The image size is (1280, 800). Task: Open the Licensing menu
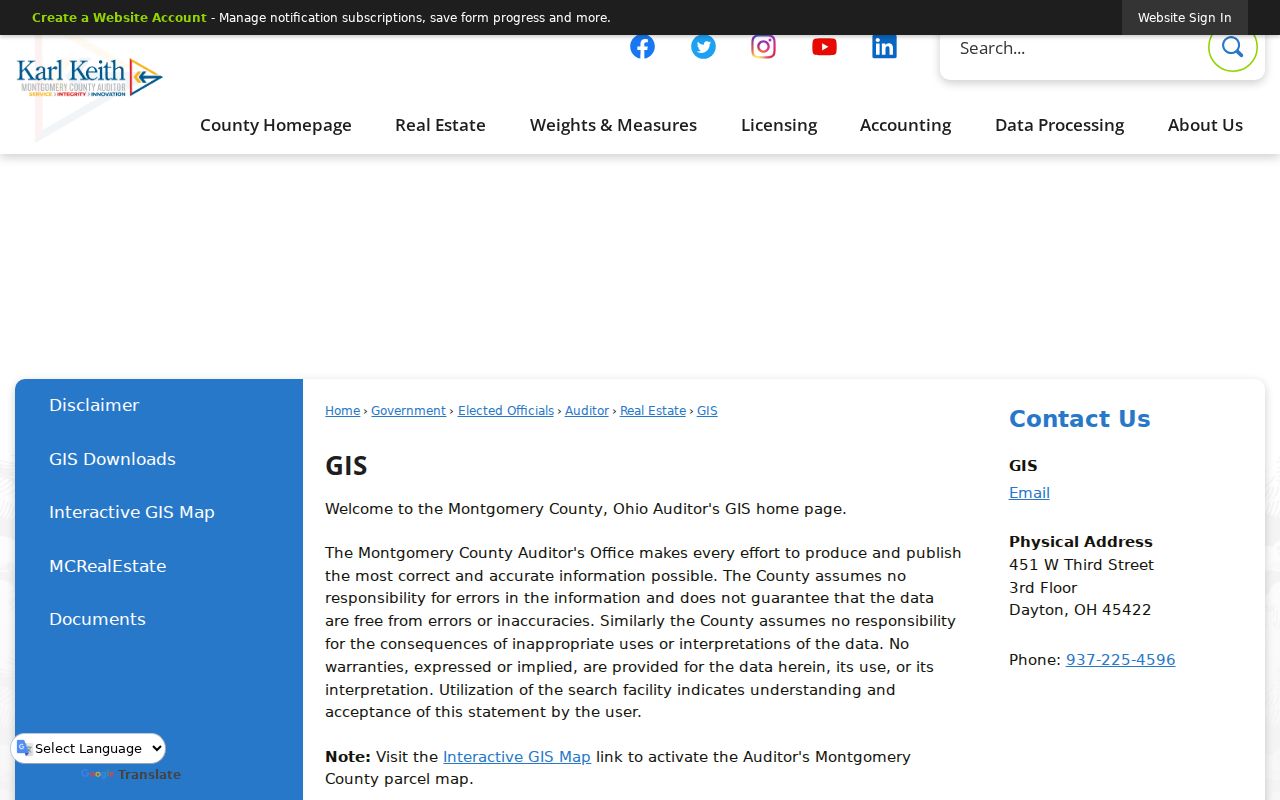coord(779,125)
